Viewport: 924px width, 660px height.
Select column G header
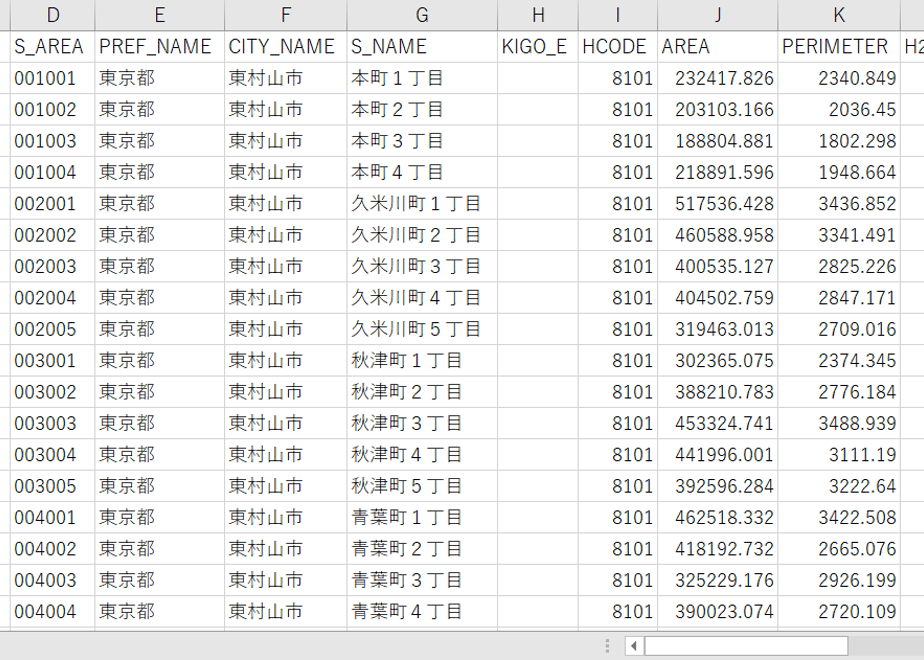click(422, 15)
